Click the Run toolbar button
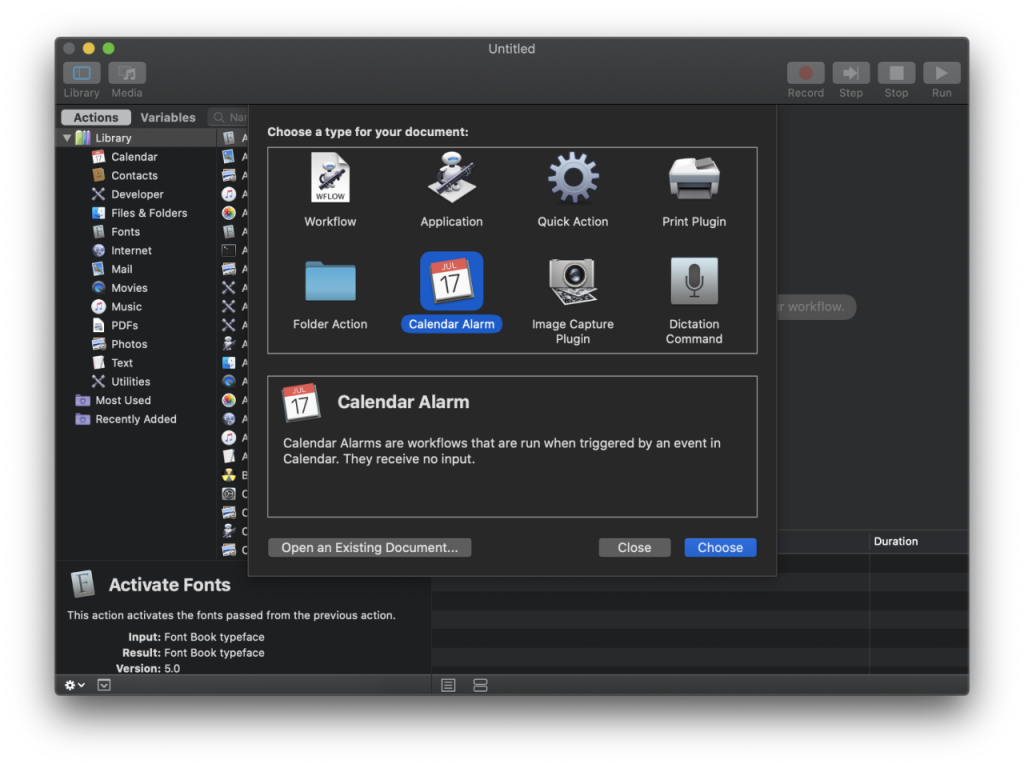 pos(941,73)
